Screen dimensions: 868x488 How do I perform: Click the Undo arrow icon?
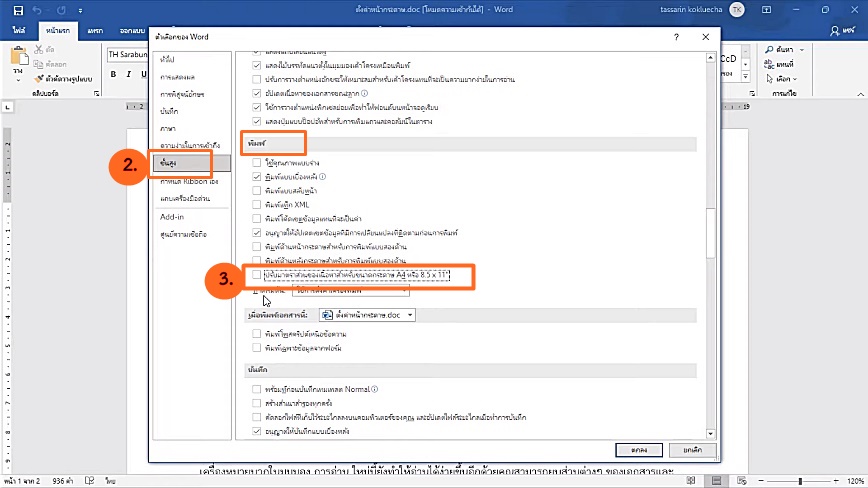pyautogui.click(x=37, y=10)
